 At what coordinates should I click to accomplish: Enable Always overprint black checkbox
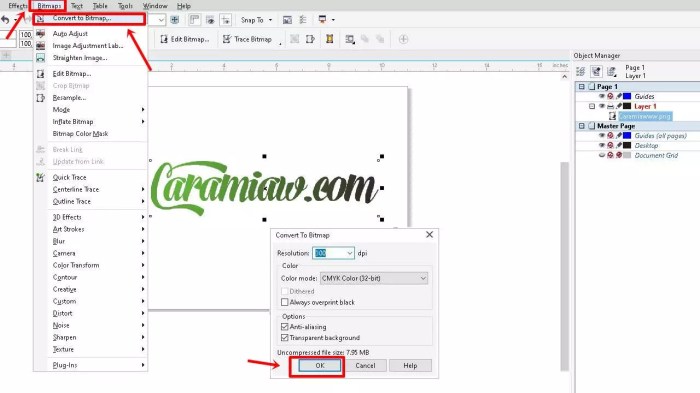pyautogui.click(x=284, y=302)
